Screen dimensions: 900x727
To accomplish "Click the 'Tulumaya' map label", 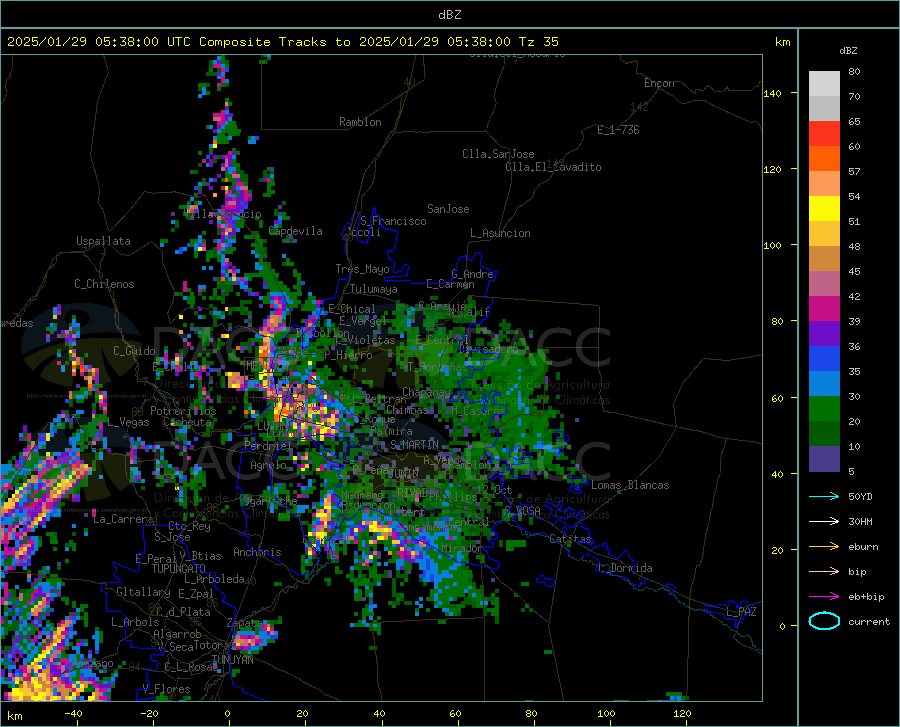I will (x=374, y=289).
